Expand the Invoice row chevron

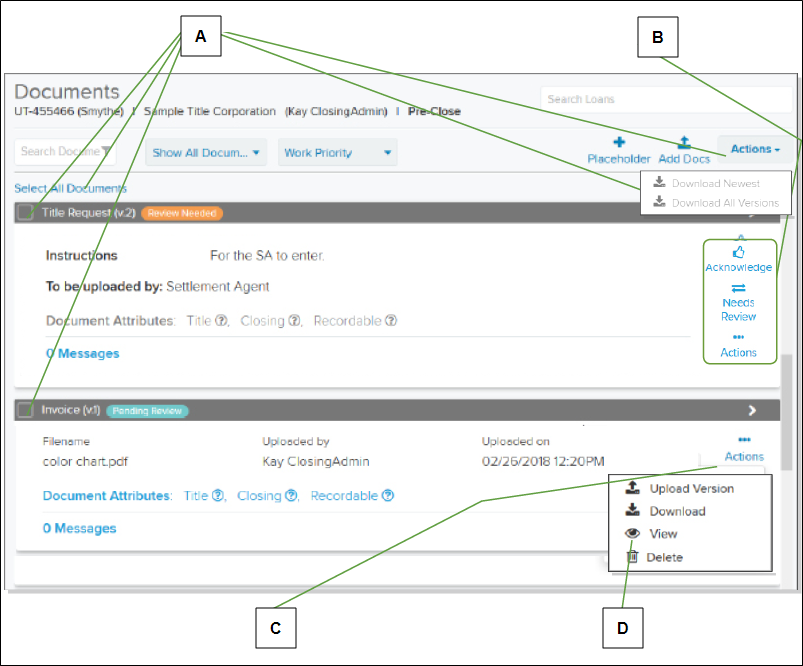[x=752, y=410]
